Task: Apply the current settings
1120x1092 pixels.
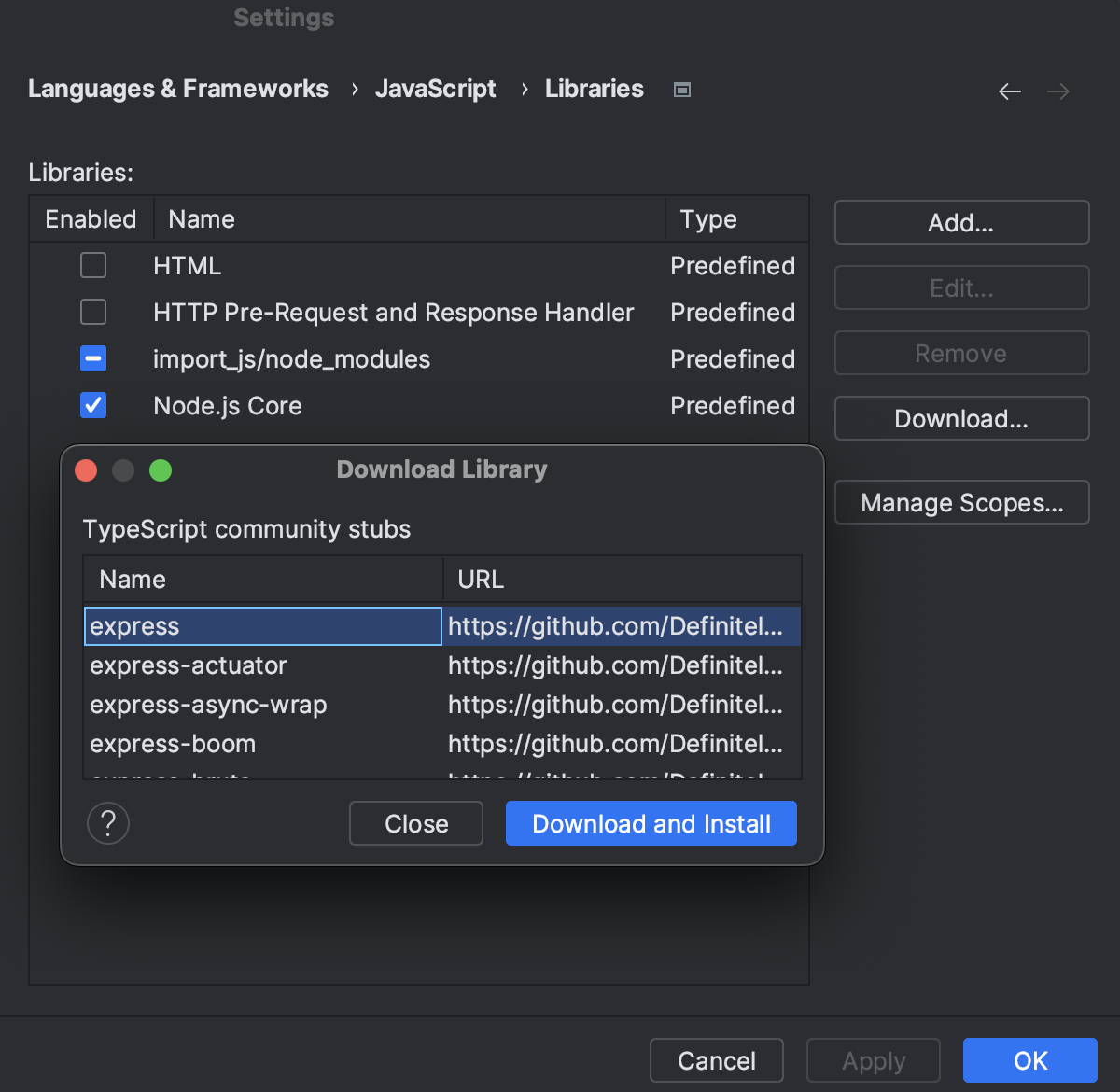Action: (x=873, y=1060)
